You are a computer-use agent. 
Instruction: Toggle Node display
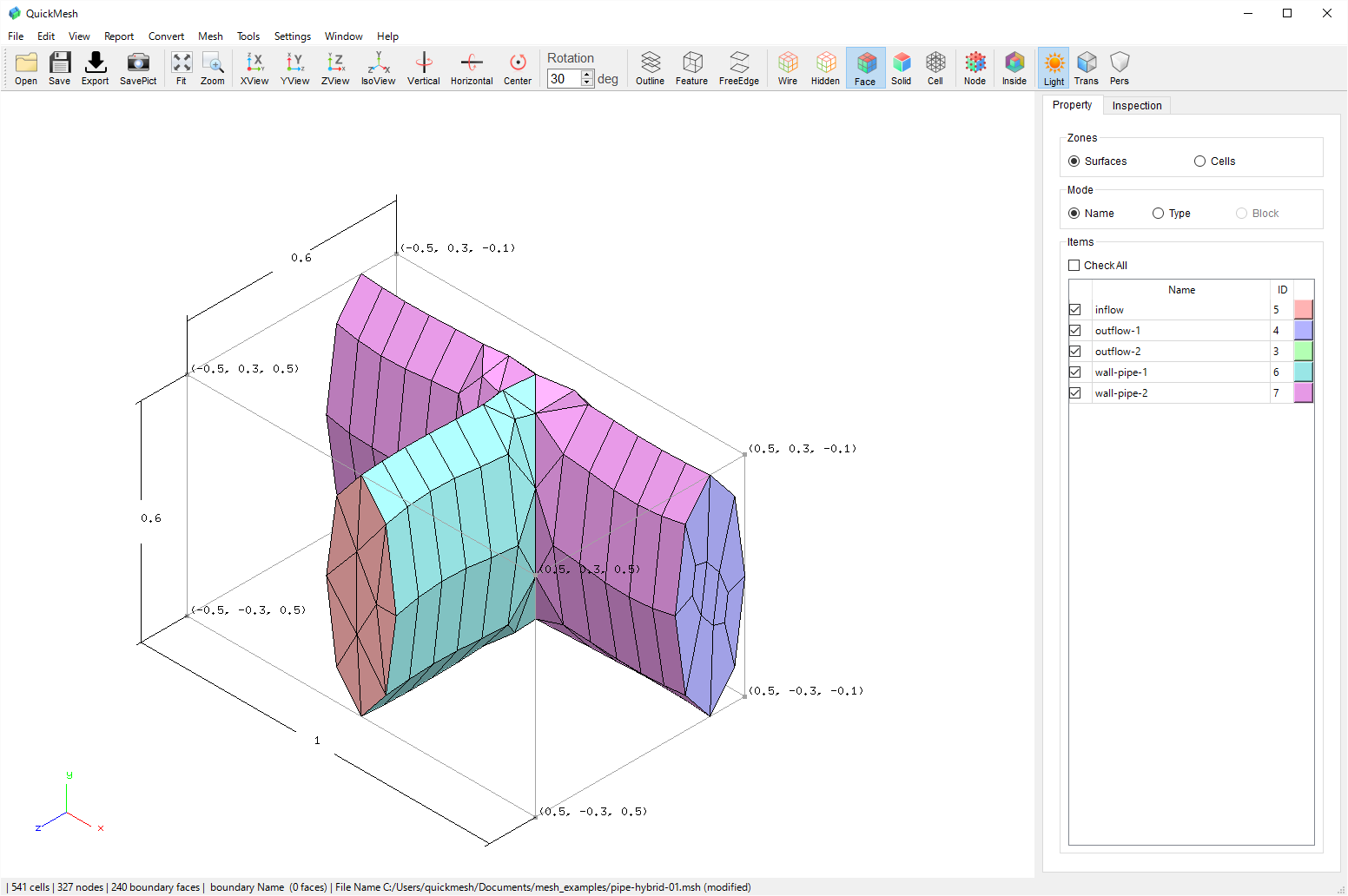coord(975,69)
